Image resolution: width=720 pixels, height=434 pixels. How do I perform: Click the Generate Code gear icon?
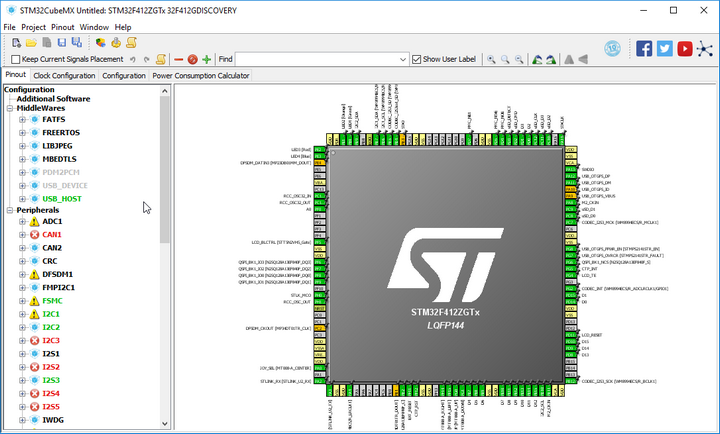pos(116,43)
